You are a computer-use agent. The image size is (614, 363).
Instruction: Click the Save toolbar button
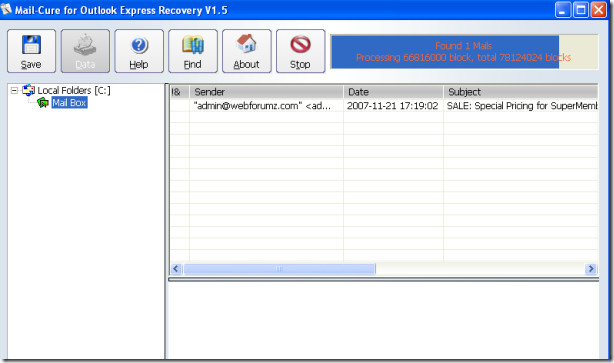(31, 51)
